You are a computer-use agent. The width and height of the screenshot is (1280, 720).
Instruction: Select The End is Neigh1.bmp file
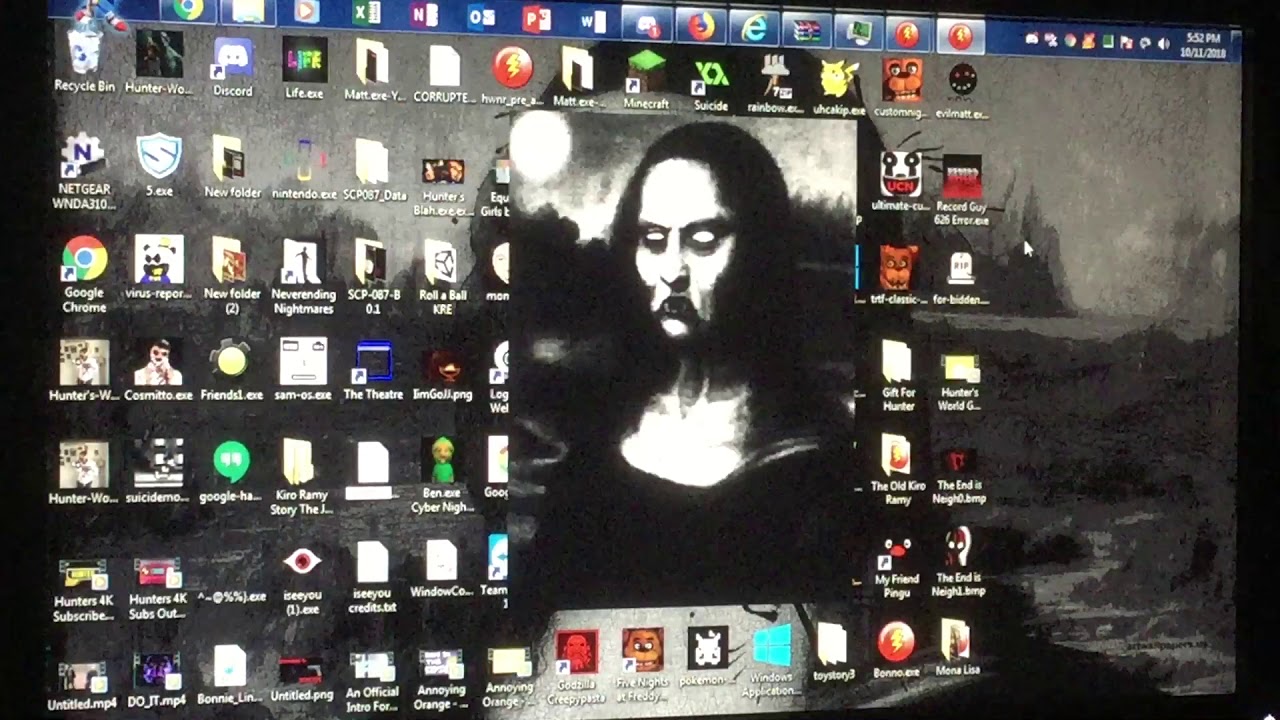(958, 562)
